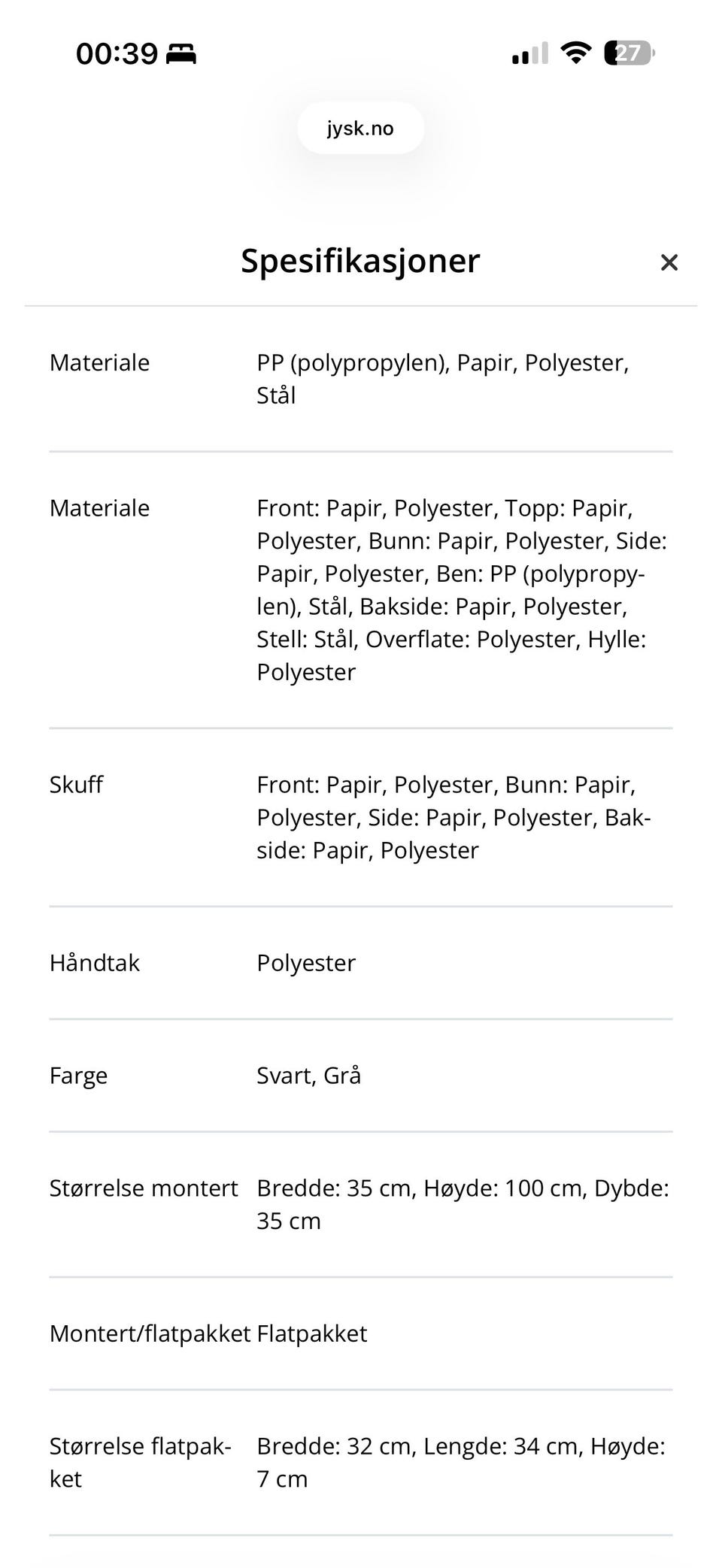Tap the Farge row label
Screen dimensions: 722x1568
coord(78,1076)
